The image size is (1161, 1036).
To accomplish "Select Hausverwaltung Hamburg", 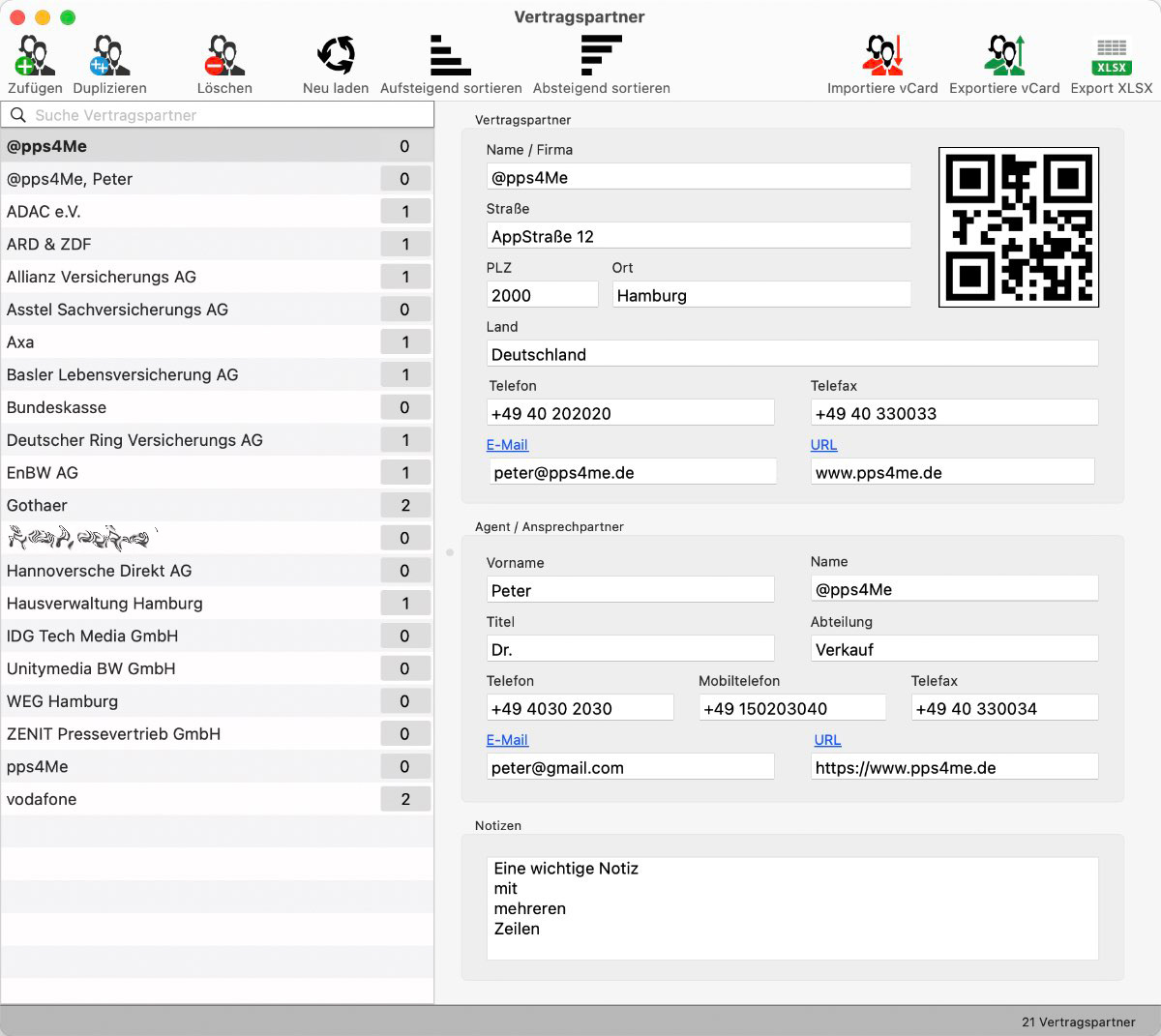I will (217, 604).
